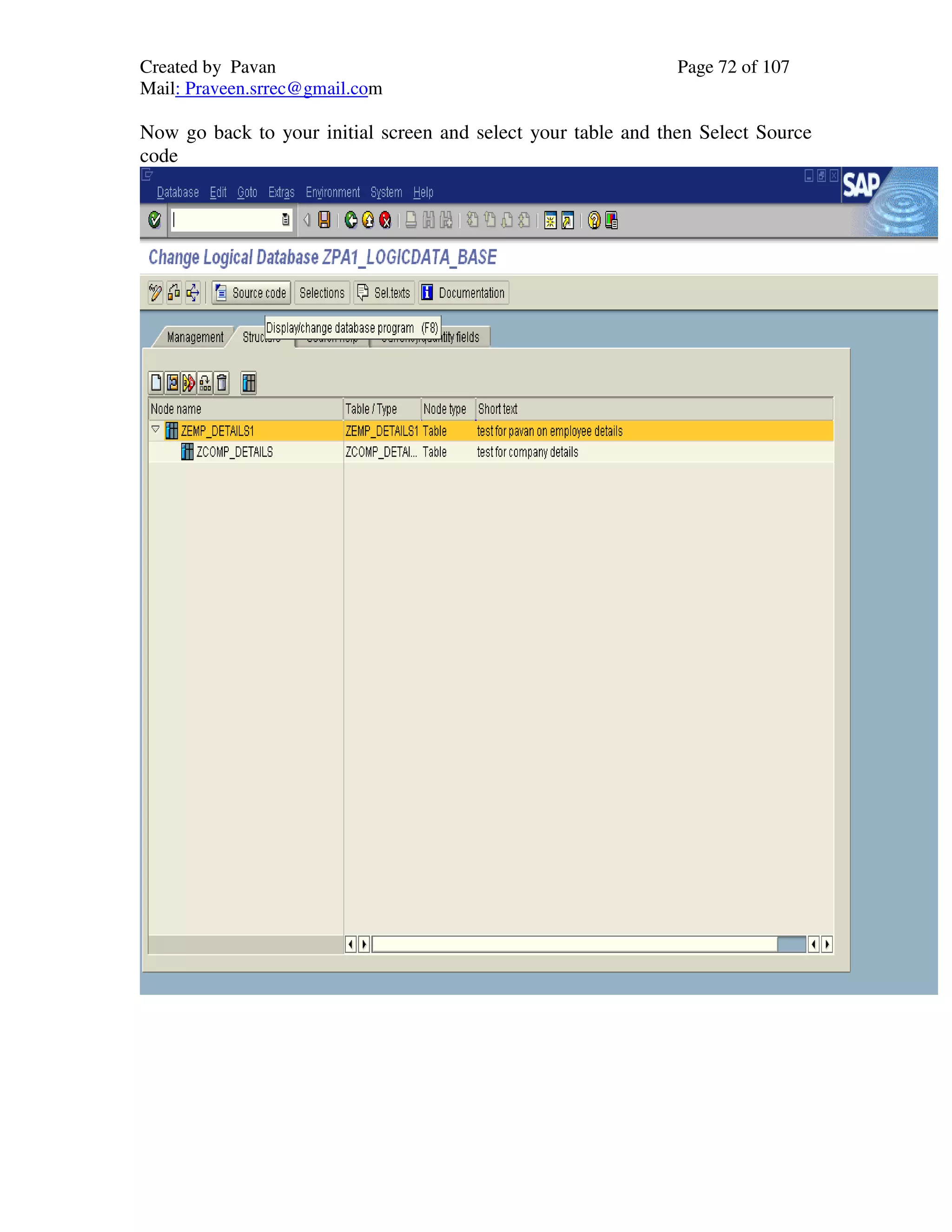This screenshot has height=1232, width=952.
Task: Click the First Page icon
Action: pyautogui.click(x=473, y=220)
